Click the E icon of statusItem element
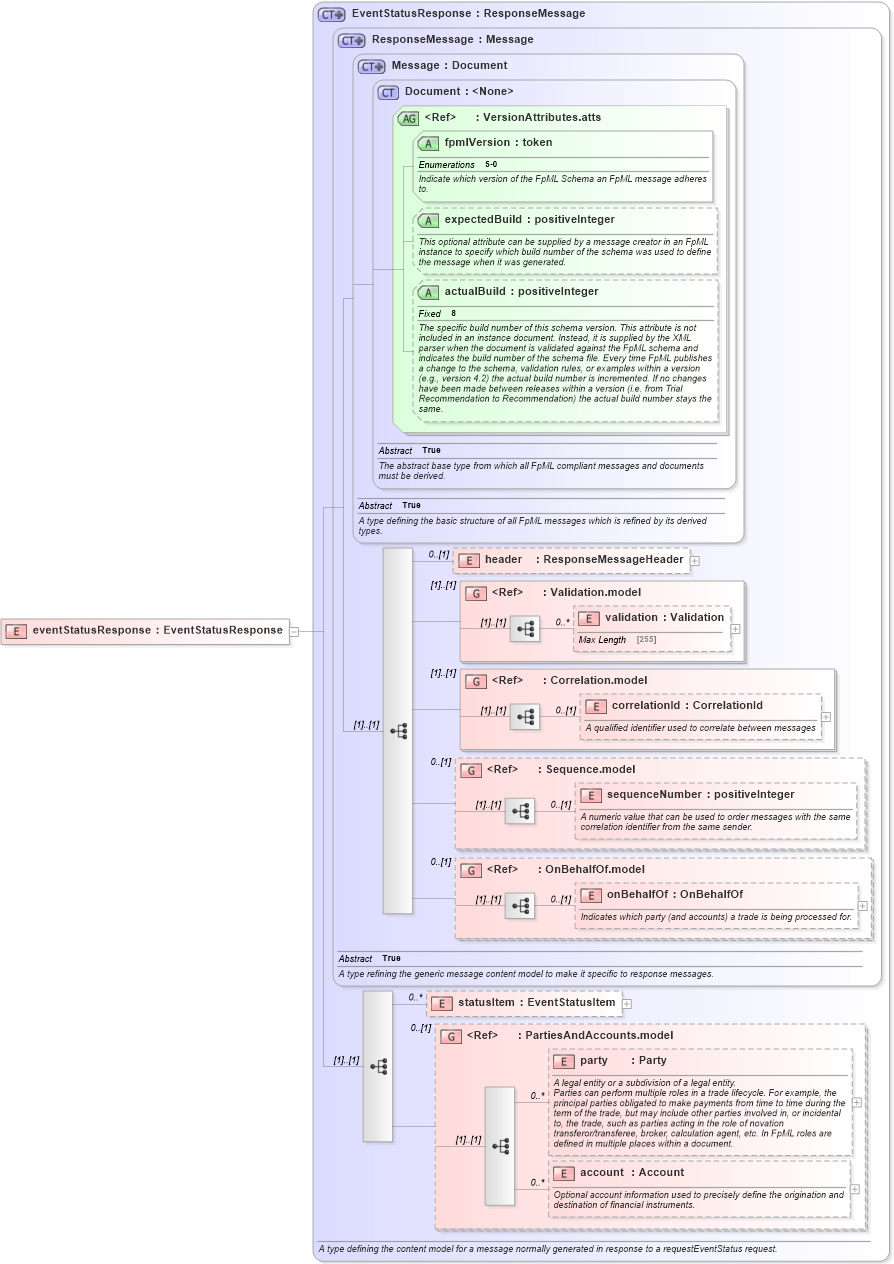 click(443, 1003)
